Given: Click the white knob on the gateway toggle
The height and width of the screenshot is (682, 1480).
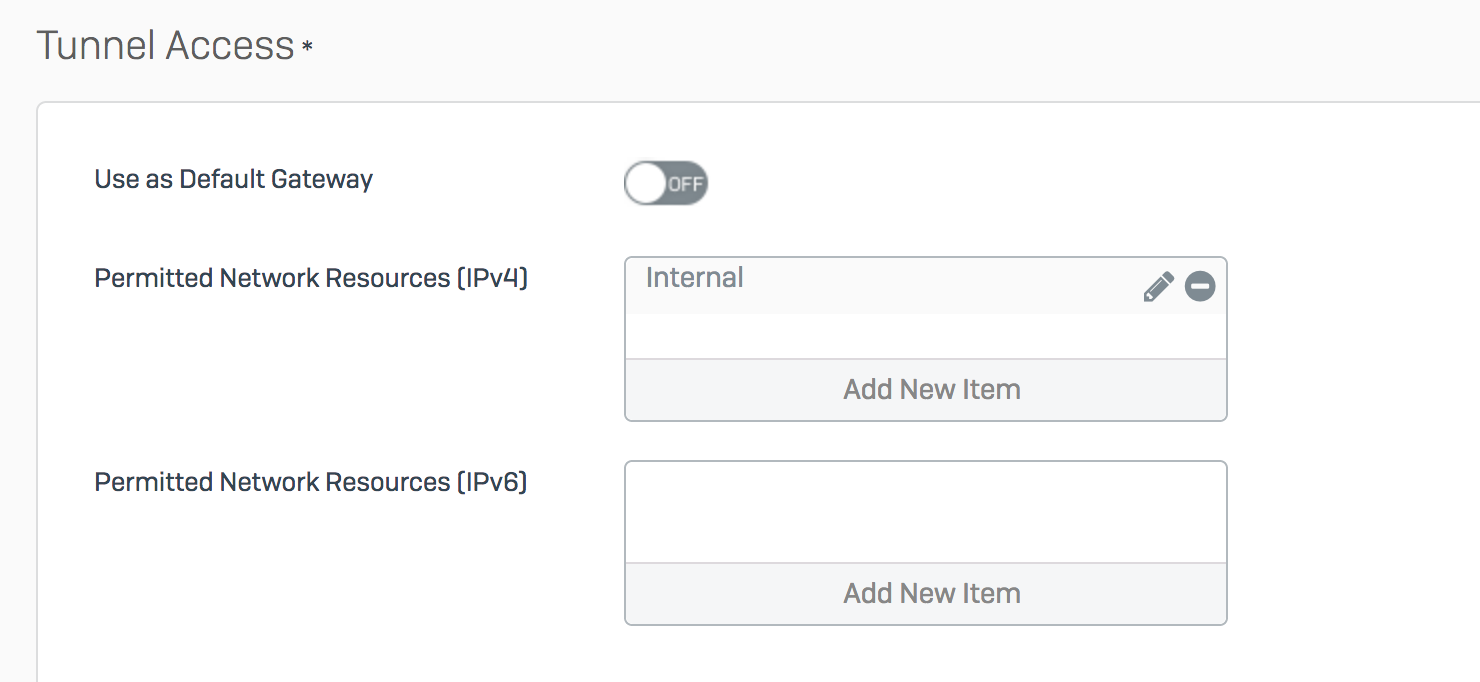Looking at the screenshot, I should point(646,184).
